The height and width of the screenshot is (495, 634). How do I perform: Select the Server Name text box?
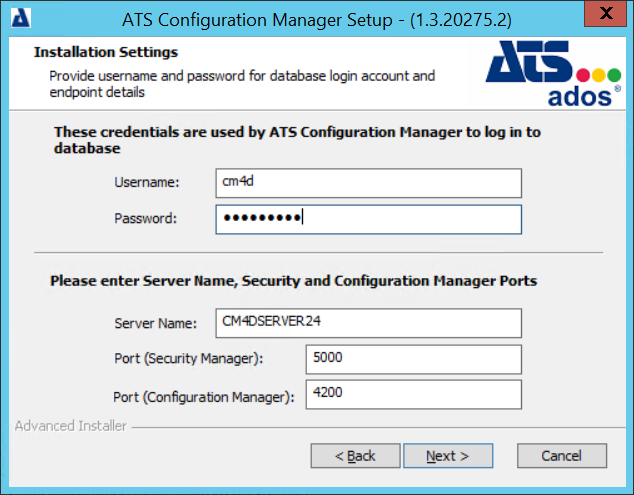coord(369,324)
